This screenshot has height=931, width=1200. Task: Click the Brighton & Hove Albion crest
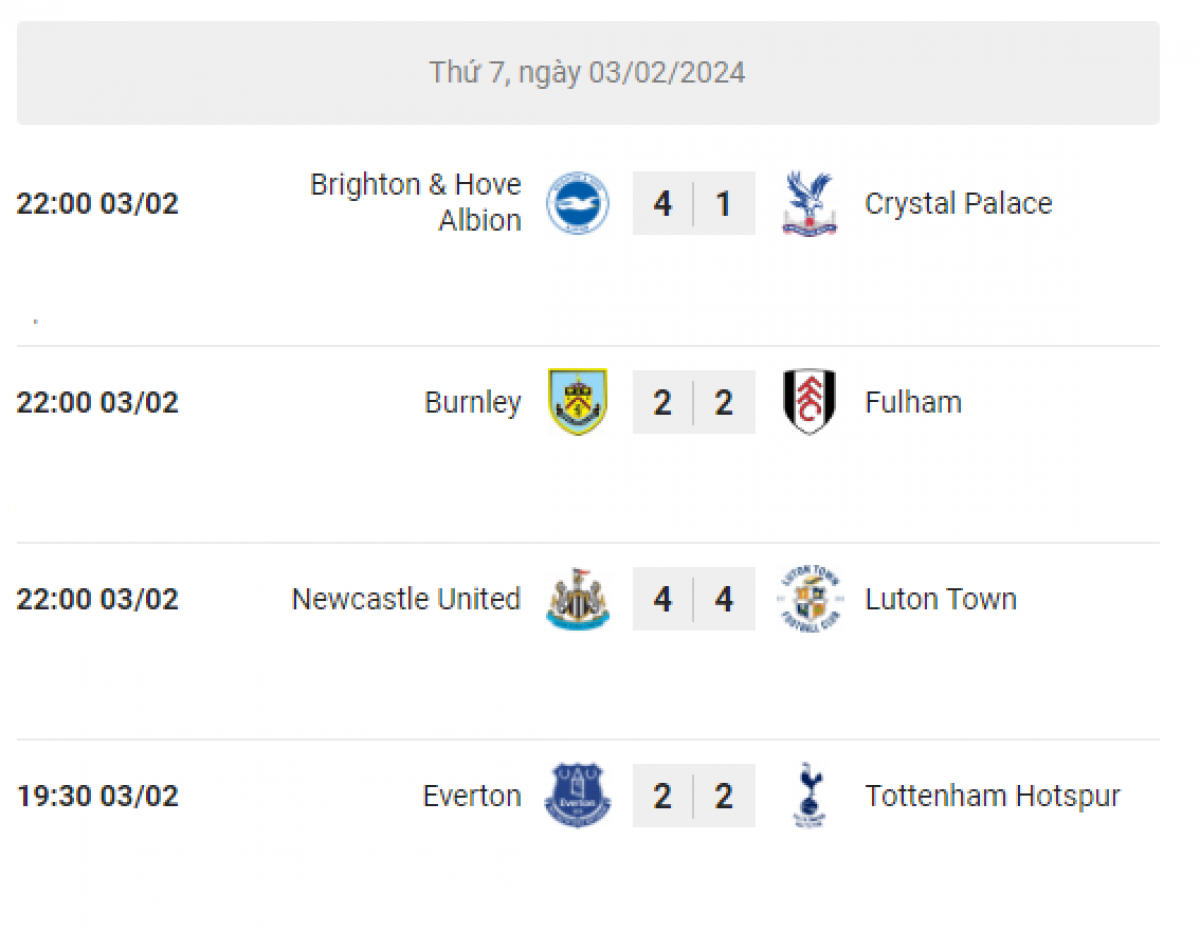[x=577, y=203]
